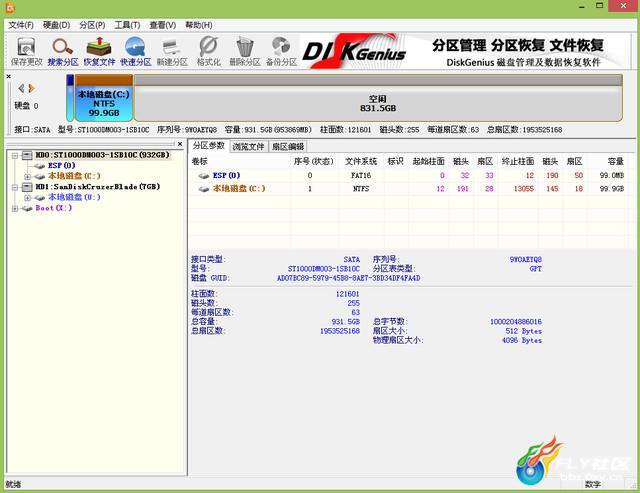
Task: Open the 文件(F) menu
Action: coord(21,25)
